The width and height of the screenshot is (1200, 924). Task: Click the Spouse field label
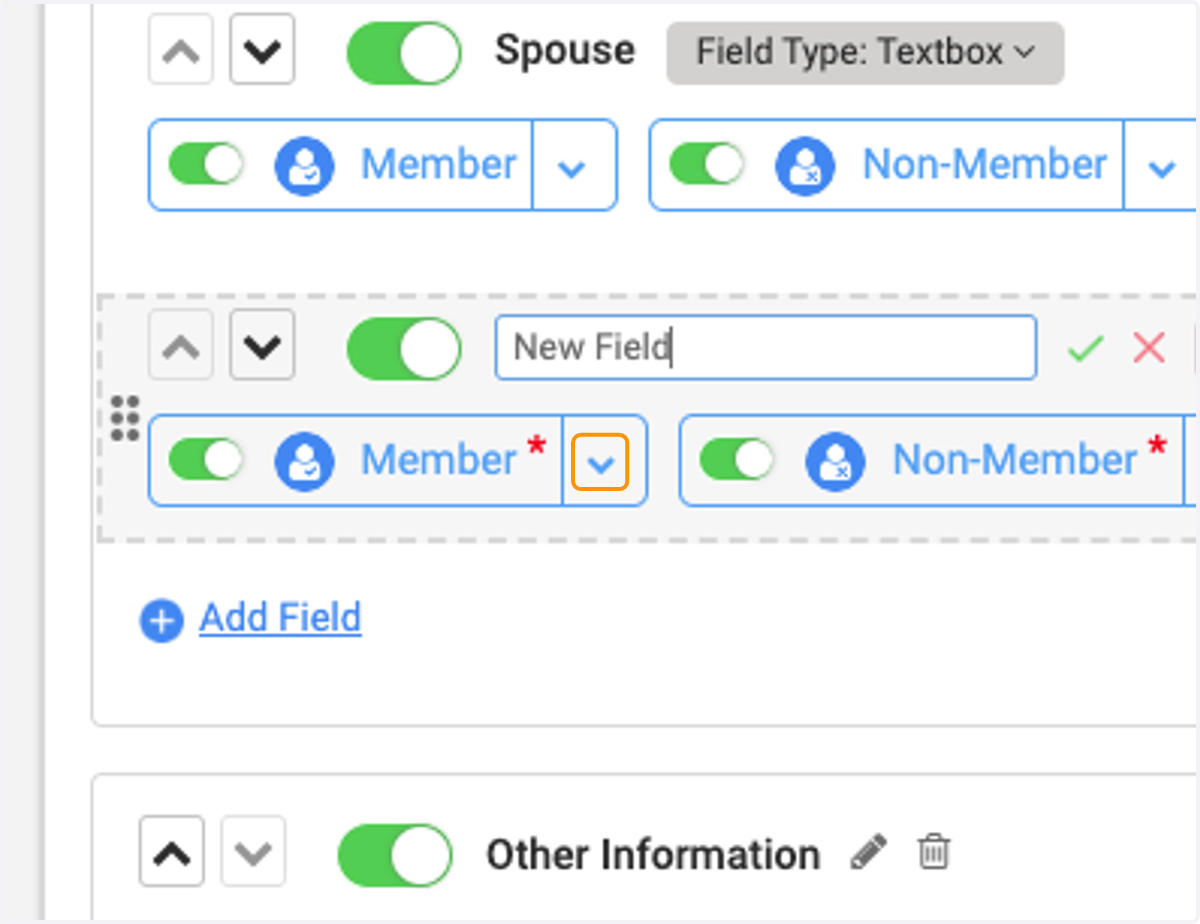[565, 50]
